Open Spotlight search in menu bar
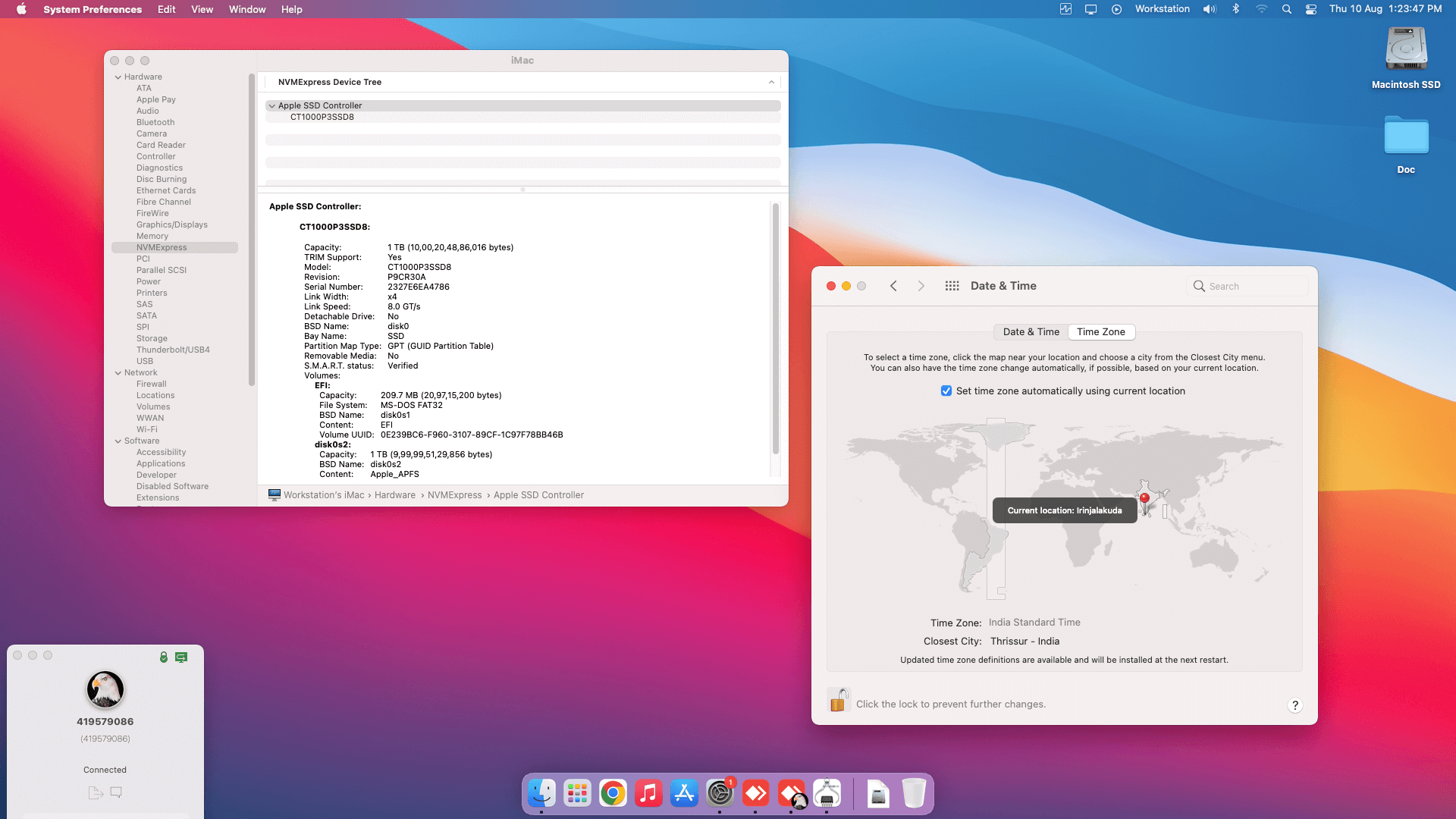 click(1287, 9)
